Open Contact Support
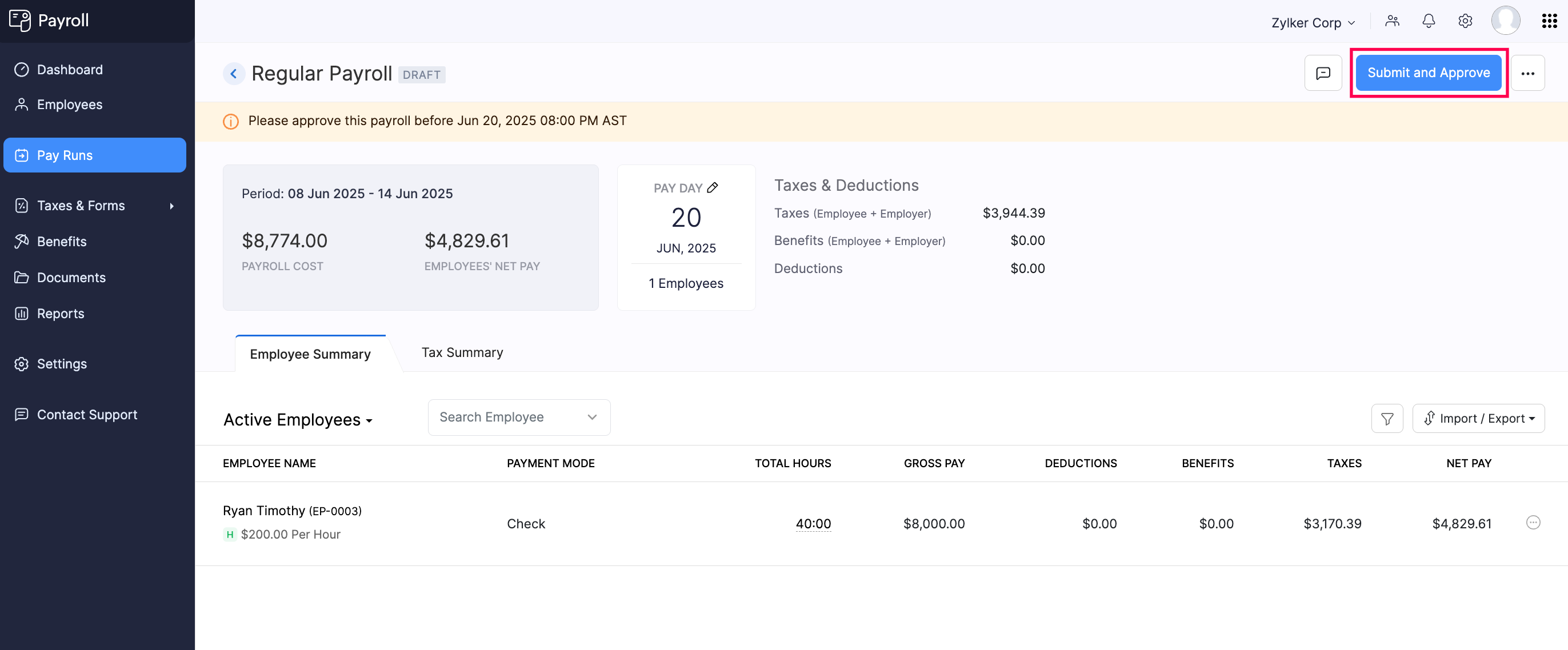Viewport: 1568px width, 650px height. pyautogui.click(x=87, y=414)
